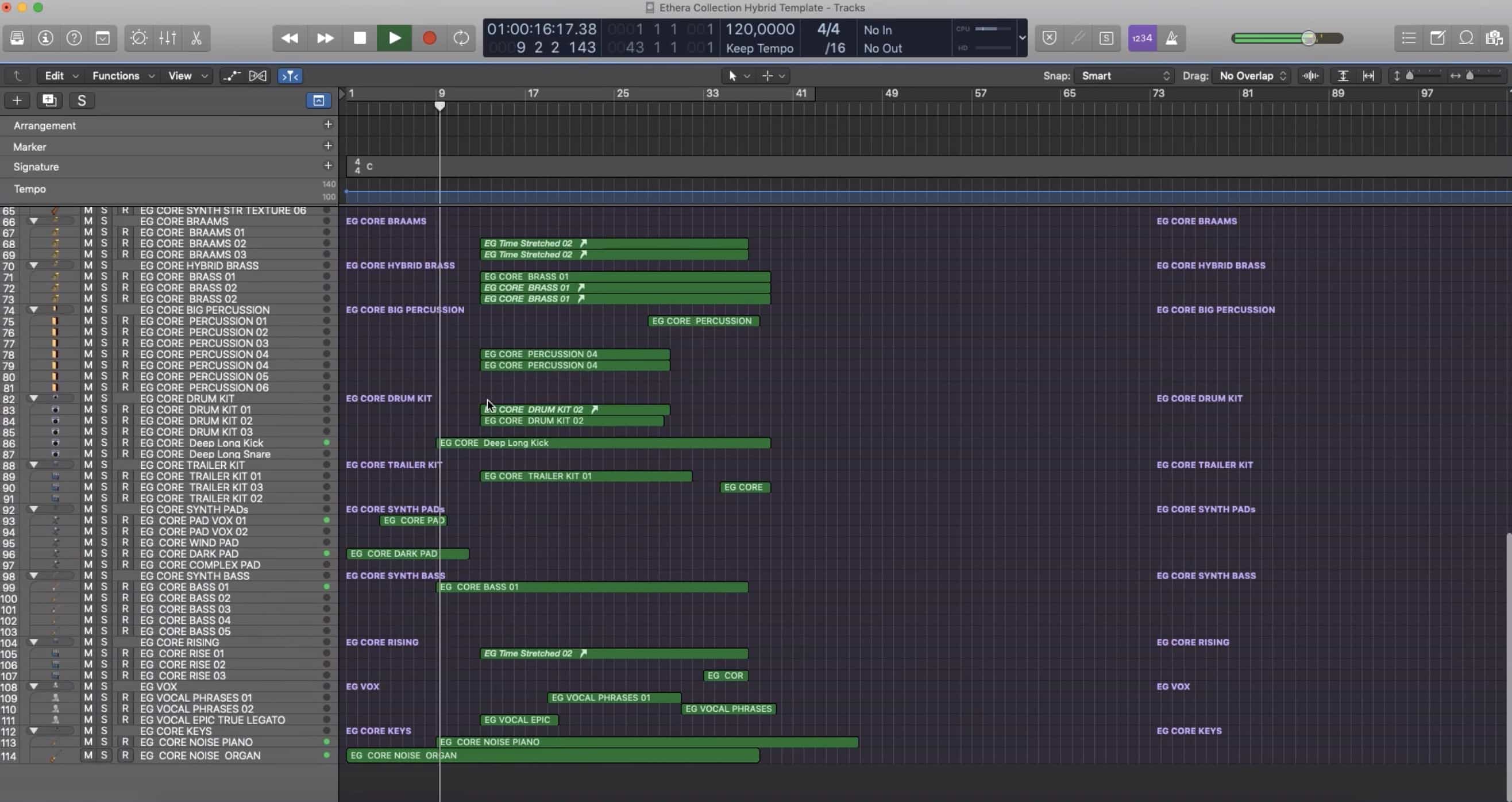The height and width of the screenshot is (802, 1512).
Task: Collapse the EG CORE BRAAMS folder
Action: coord(34,221)
